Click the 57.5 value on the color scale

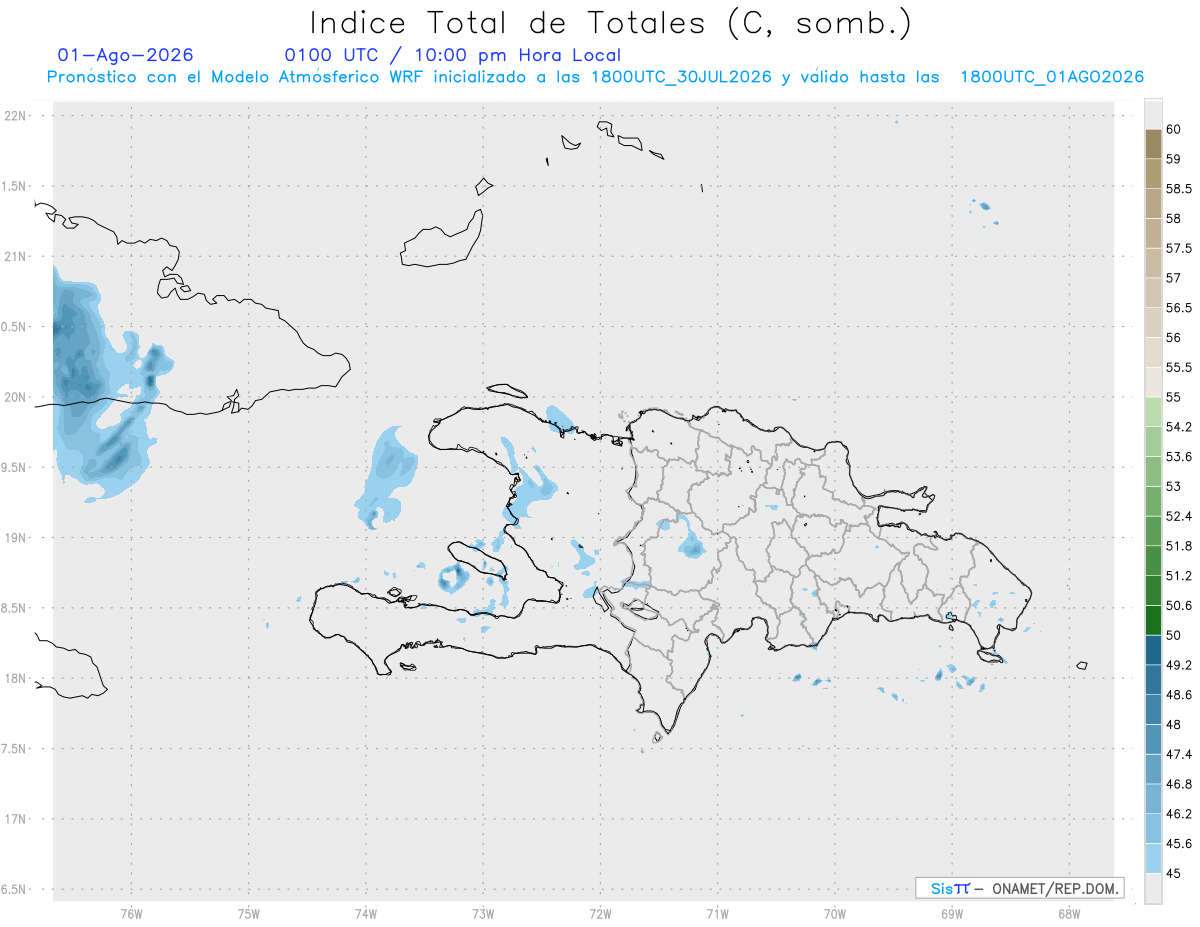click(x=1179, y=248)
